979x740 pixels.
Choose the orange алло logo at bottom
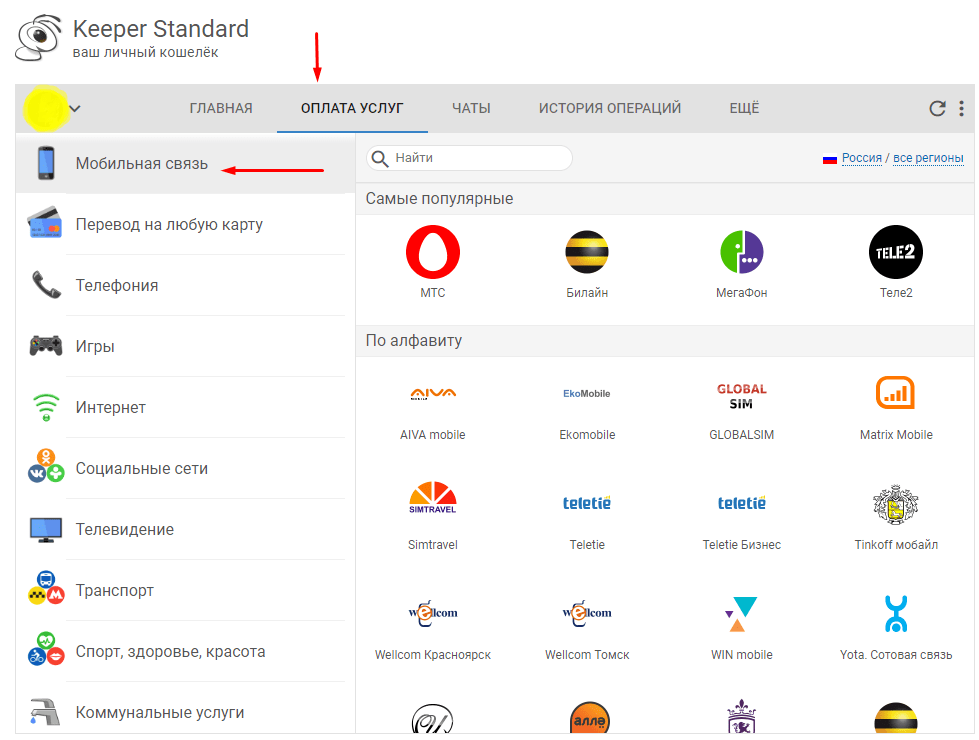590,719
